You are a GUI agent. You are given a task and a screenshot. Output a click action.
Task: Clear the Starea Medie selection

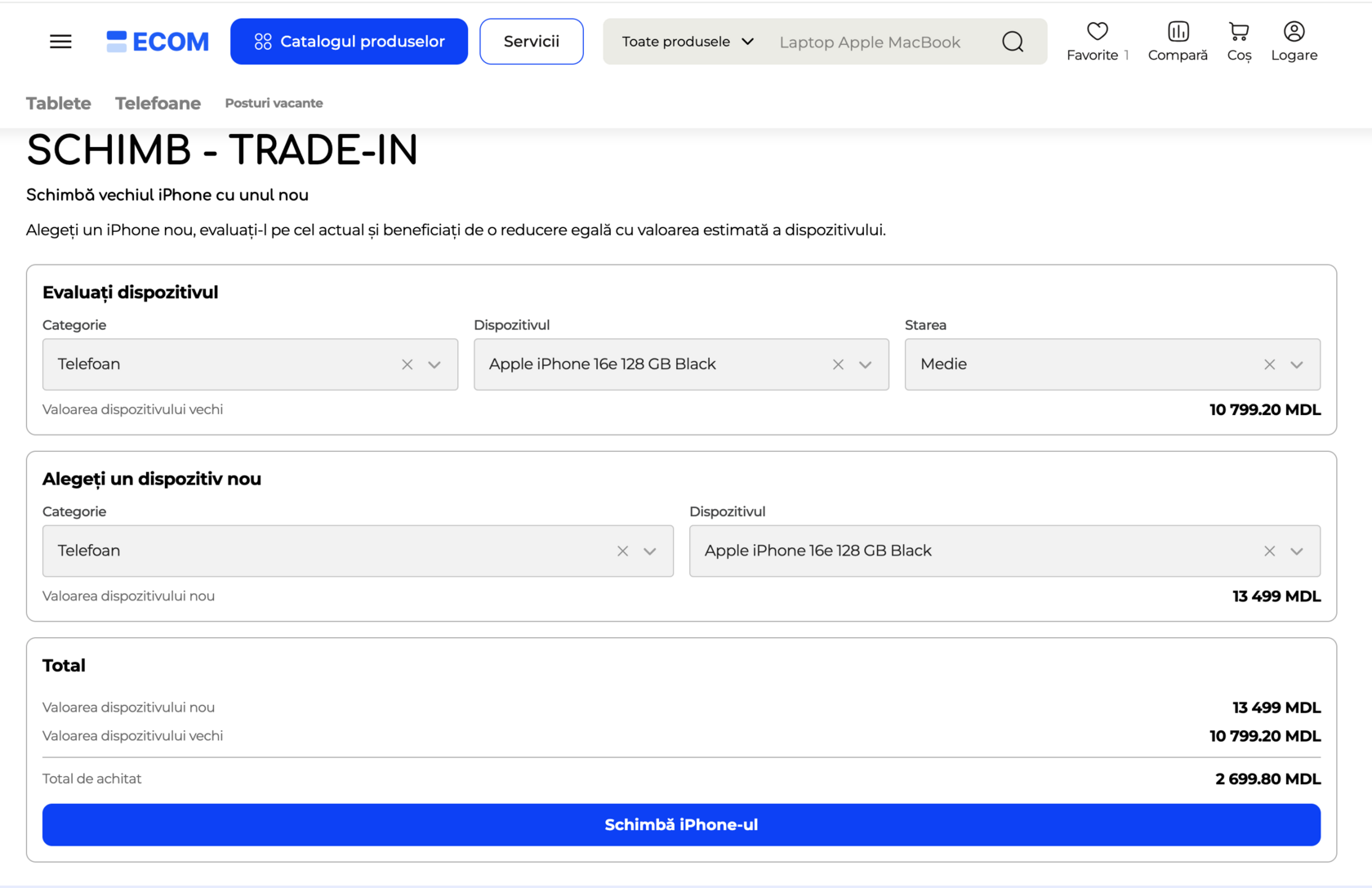tap(1269, 364)
